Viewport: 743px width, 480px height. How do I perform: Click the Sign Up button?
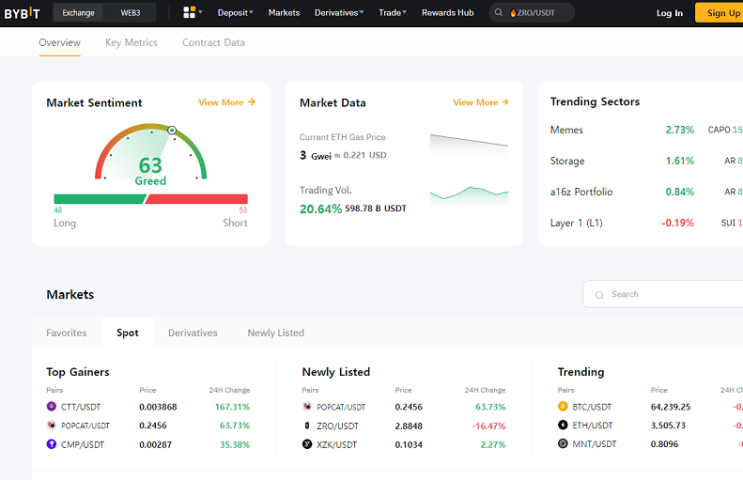pyautogui.click(x=720, y=13)
